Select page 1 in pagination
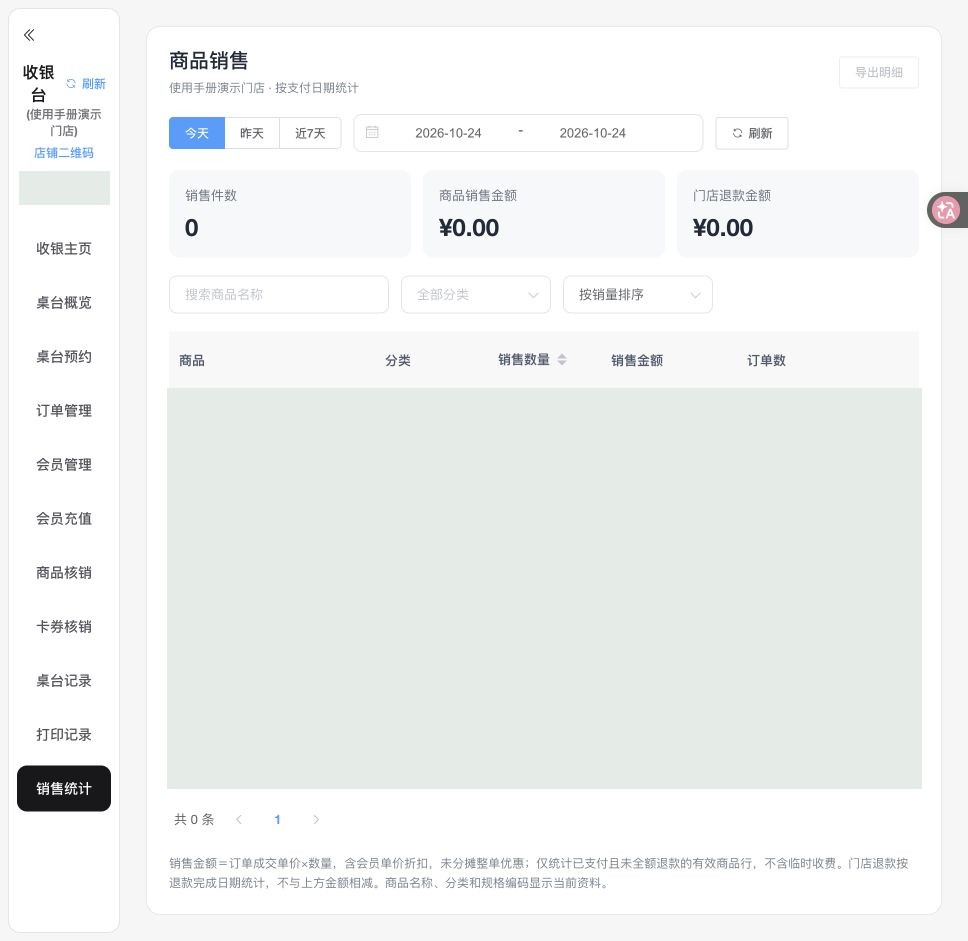 (x=277, y=819)
